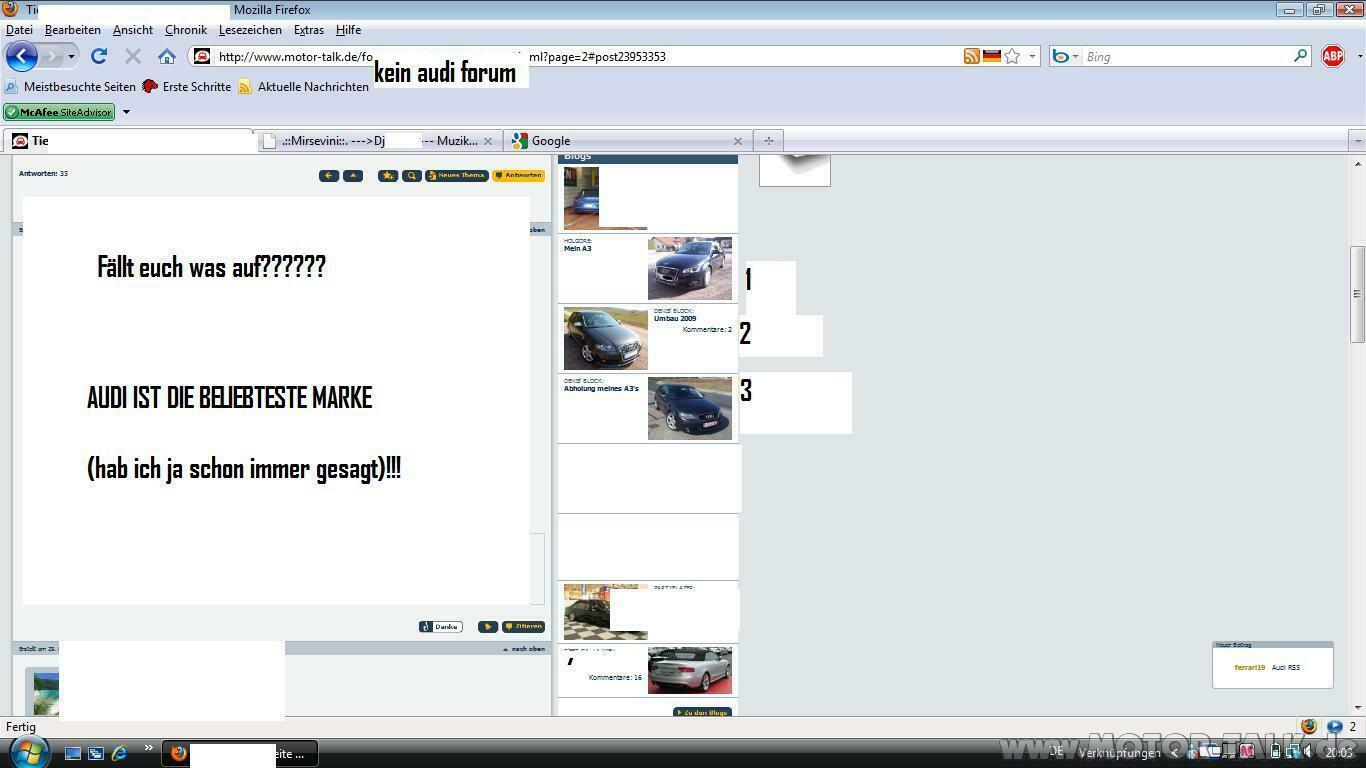Open Adblock Plus ABP icon
The image size is (1366, 768).
point(1333,56)
